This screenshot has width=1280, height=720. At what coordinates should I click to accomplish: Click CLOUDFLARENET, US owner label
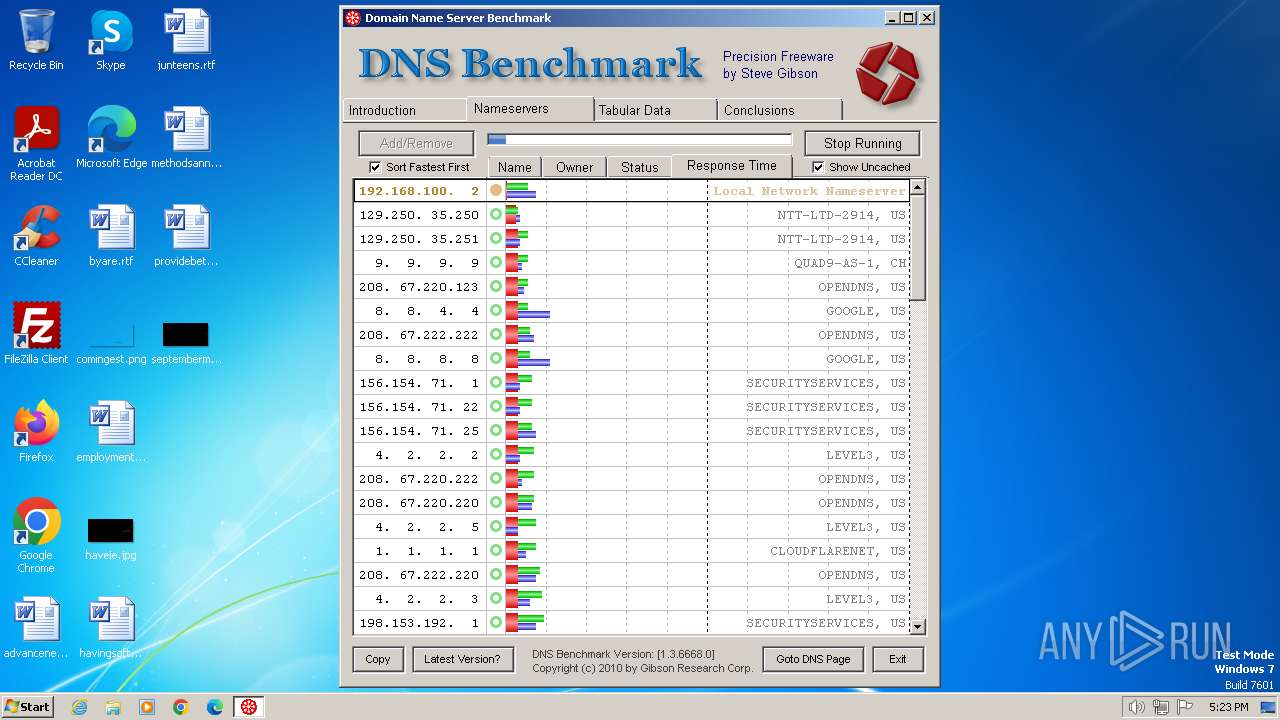coord(837,551)
